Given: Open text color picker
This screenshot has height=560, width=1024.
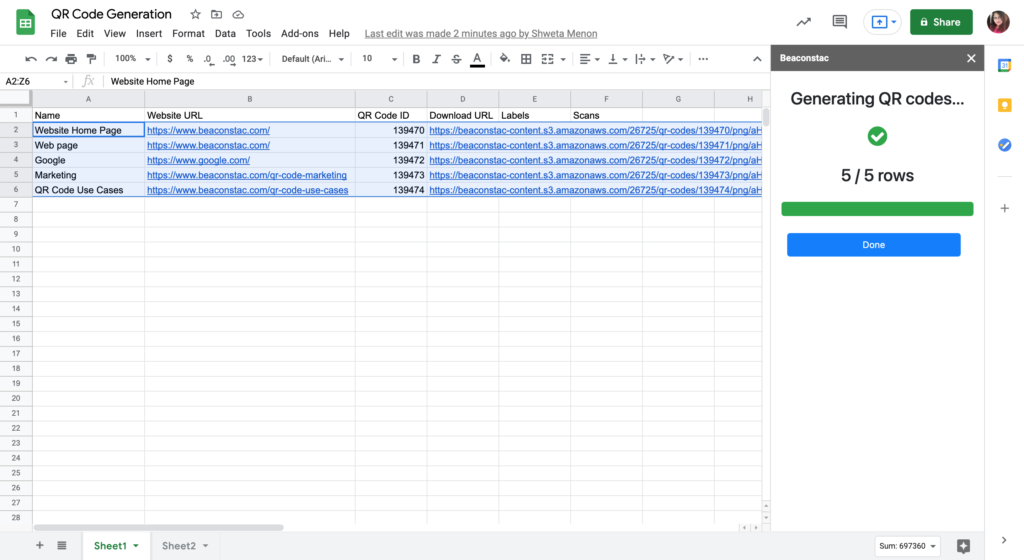Looking at the screenshot, I should tap(477, 59).
